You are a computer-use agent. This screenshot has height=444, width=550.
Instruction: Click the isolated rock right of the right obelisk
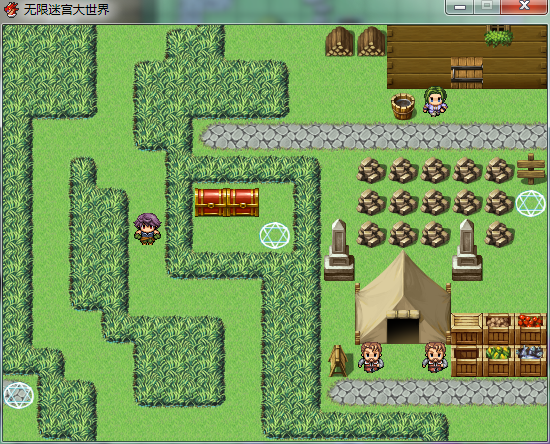click(x=498, y=234)
